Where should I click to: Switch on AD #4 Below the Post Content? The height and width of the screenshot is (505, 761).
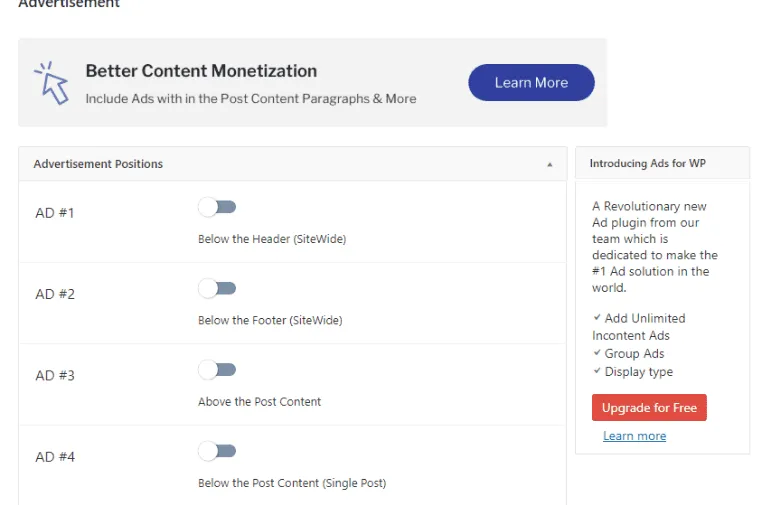tap(217, 451)
